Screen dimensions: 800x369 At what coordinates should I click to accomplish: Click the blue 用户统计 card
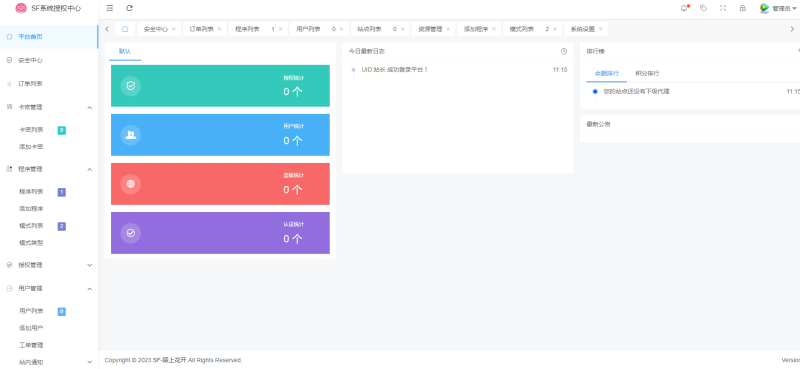pyautogui.click(x=220, y=135)
